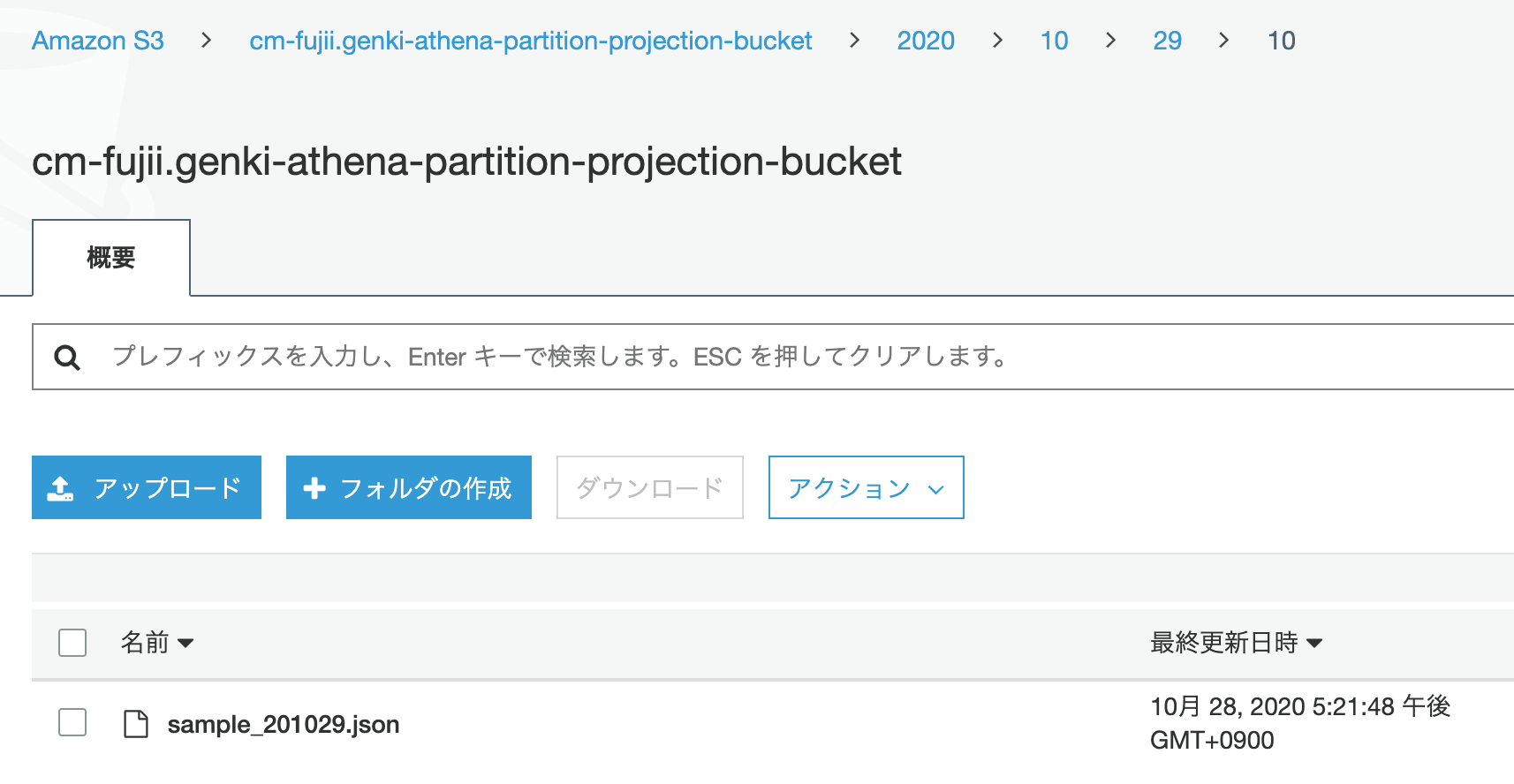Select the bucket name in the breadcrumb

529,40
